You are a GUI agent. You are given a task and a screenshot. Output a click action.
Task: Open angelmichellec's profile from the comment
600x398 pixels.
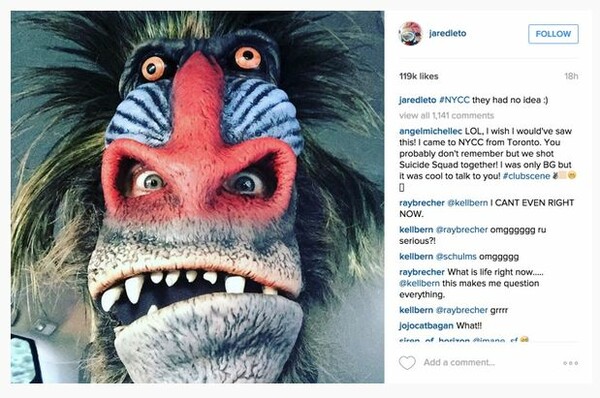(x=430, y=131)
